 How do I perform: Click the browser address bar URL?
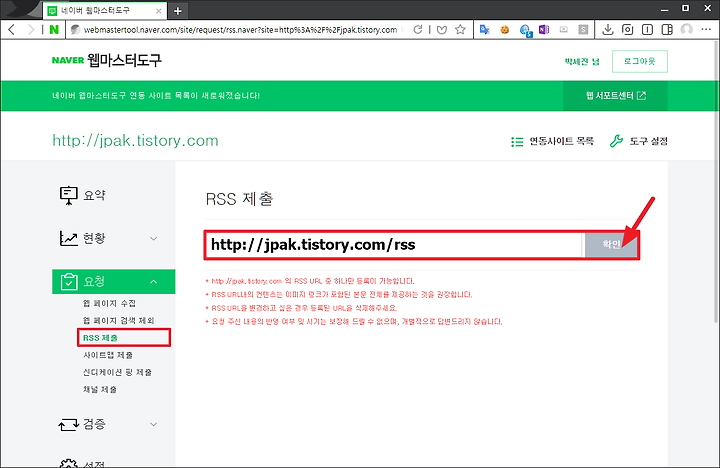click(x=240, y=30)
